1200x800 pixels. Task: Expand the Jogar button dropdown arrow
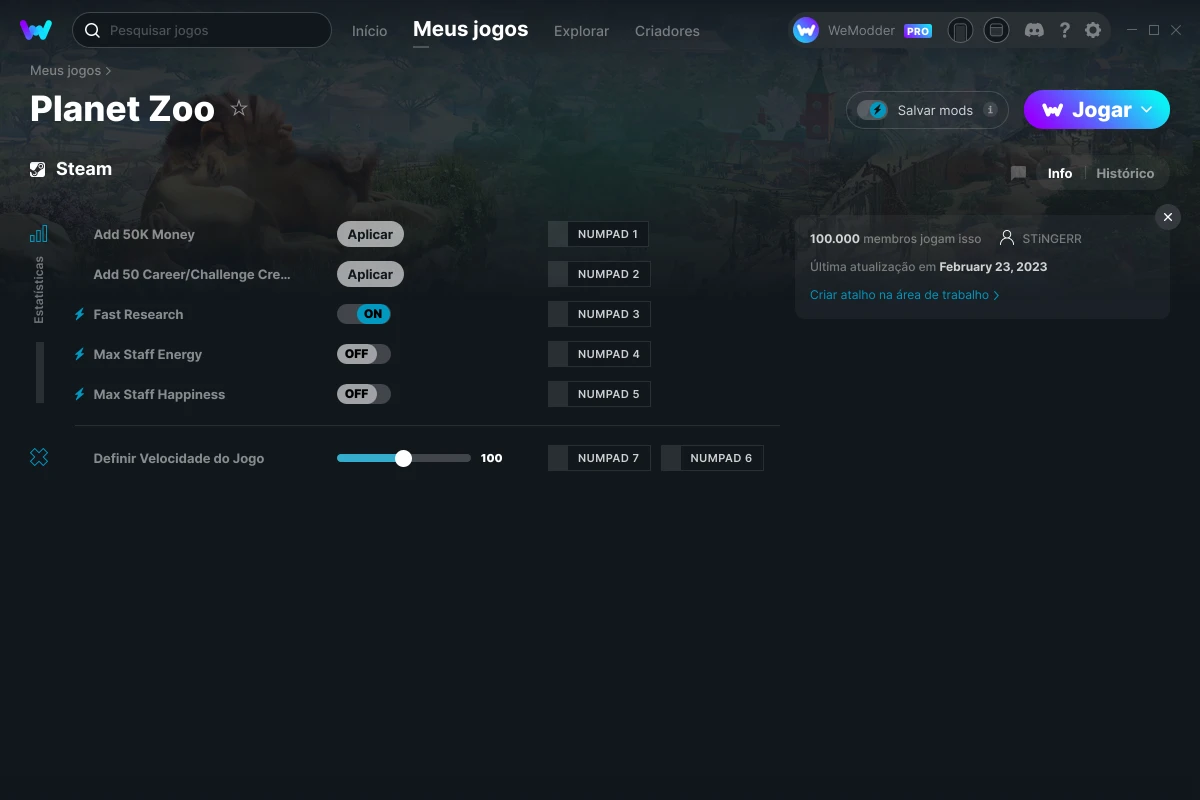(1147, 110)
